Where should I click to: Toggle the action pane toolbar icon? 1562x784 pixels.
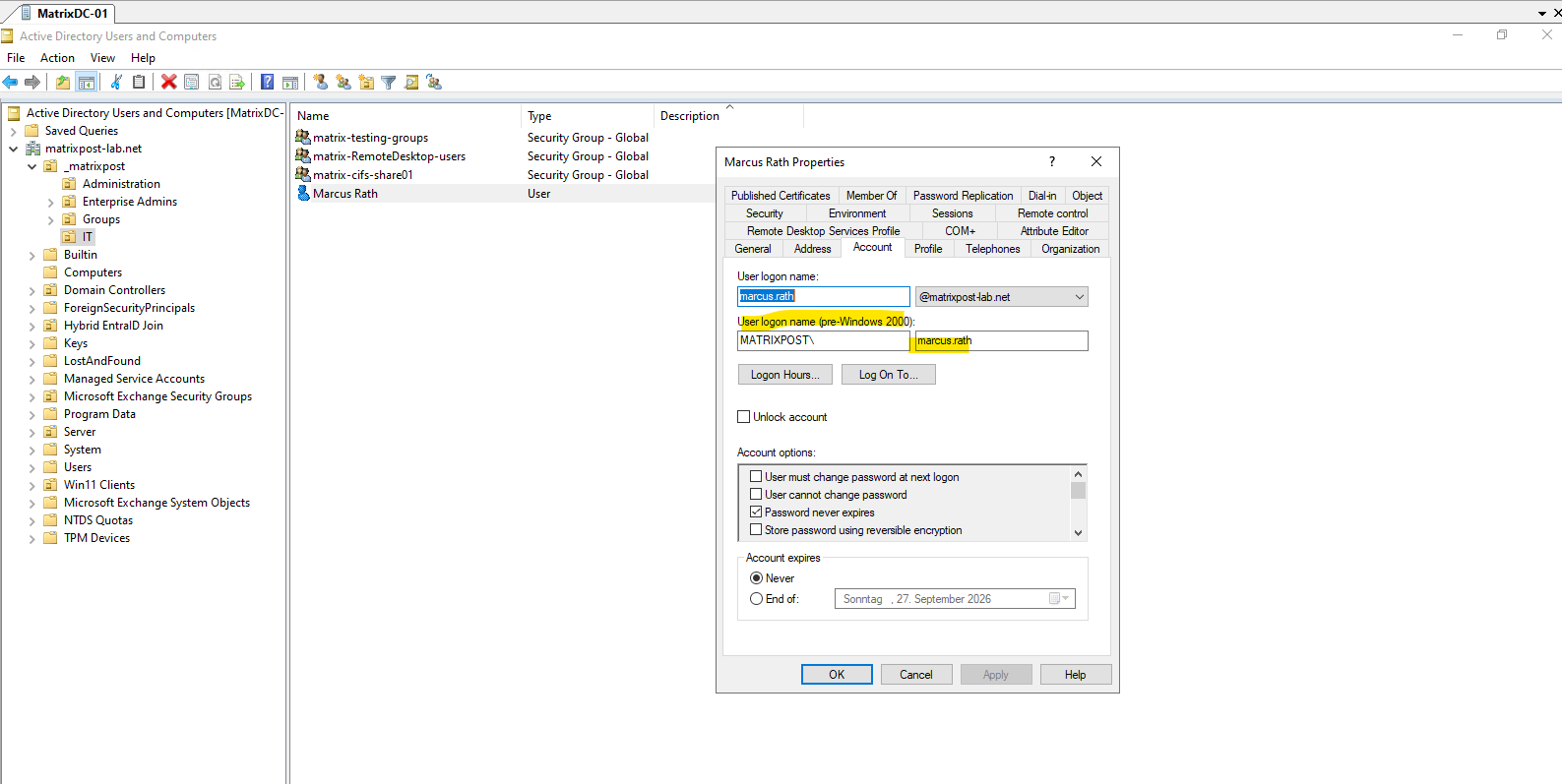pyautogui.click(x=290, y=83)
